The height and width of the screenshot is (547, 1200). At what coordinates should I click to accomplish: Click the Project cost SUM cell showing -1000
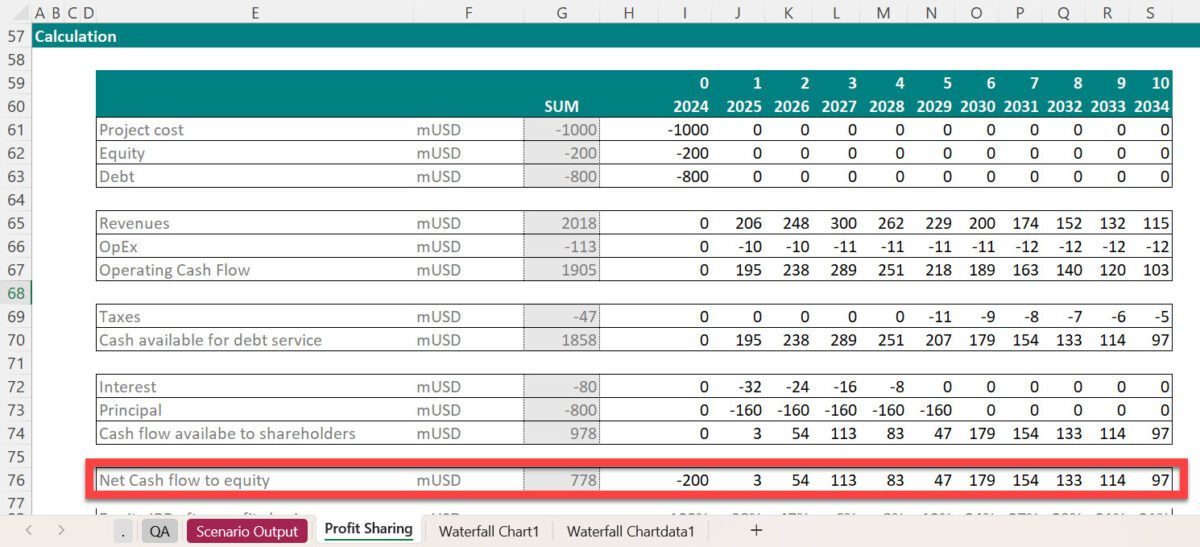561,130
